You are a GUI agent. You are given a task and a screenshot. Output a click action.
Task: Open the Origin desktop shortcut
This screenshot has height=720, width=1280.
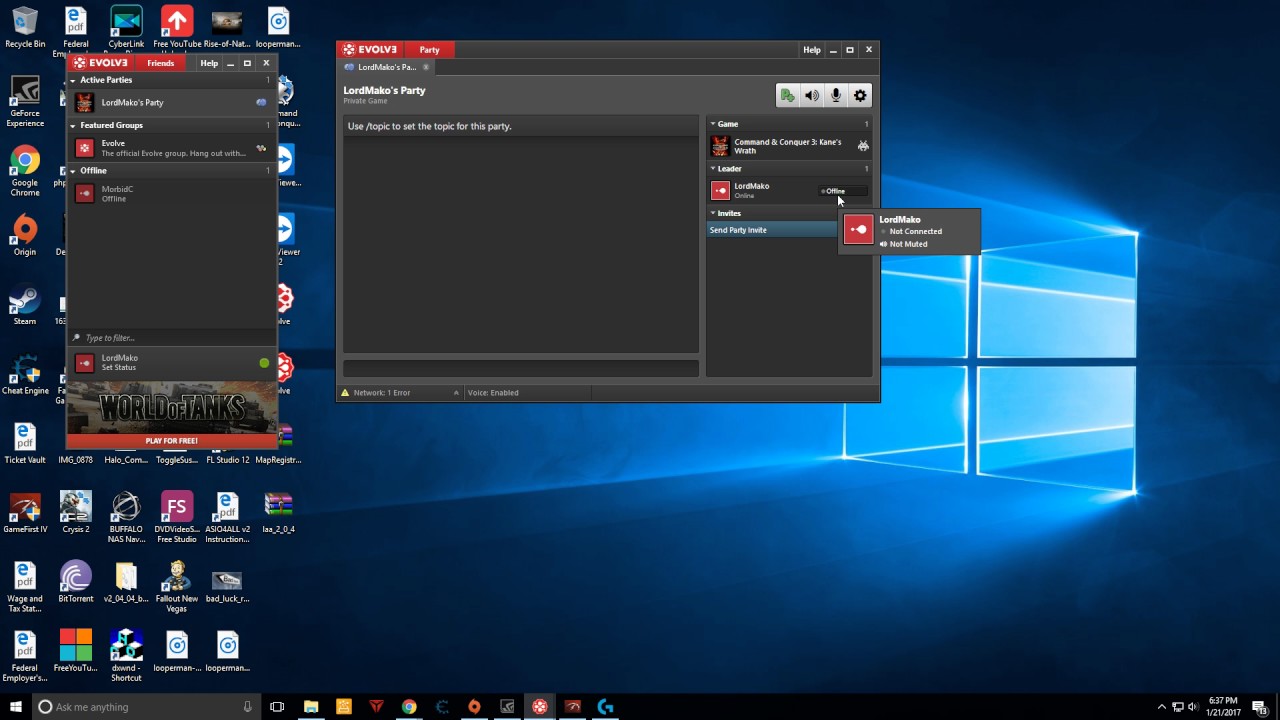25,236
